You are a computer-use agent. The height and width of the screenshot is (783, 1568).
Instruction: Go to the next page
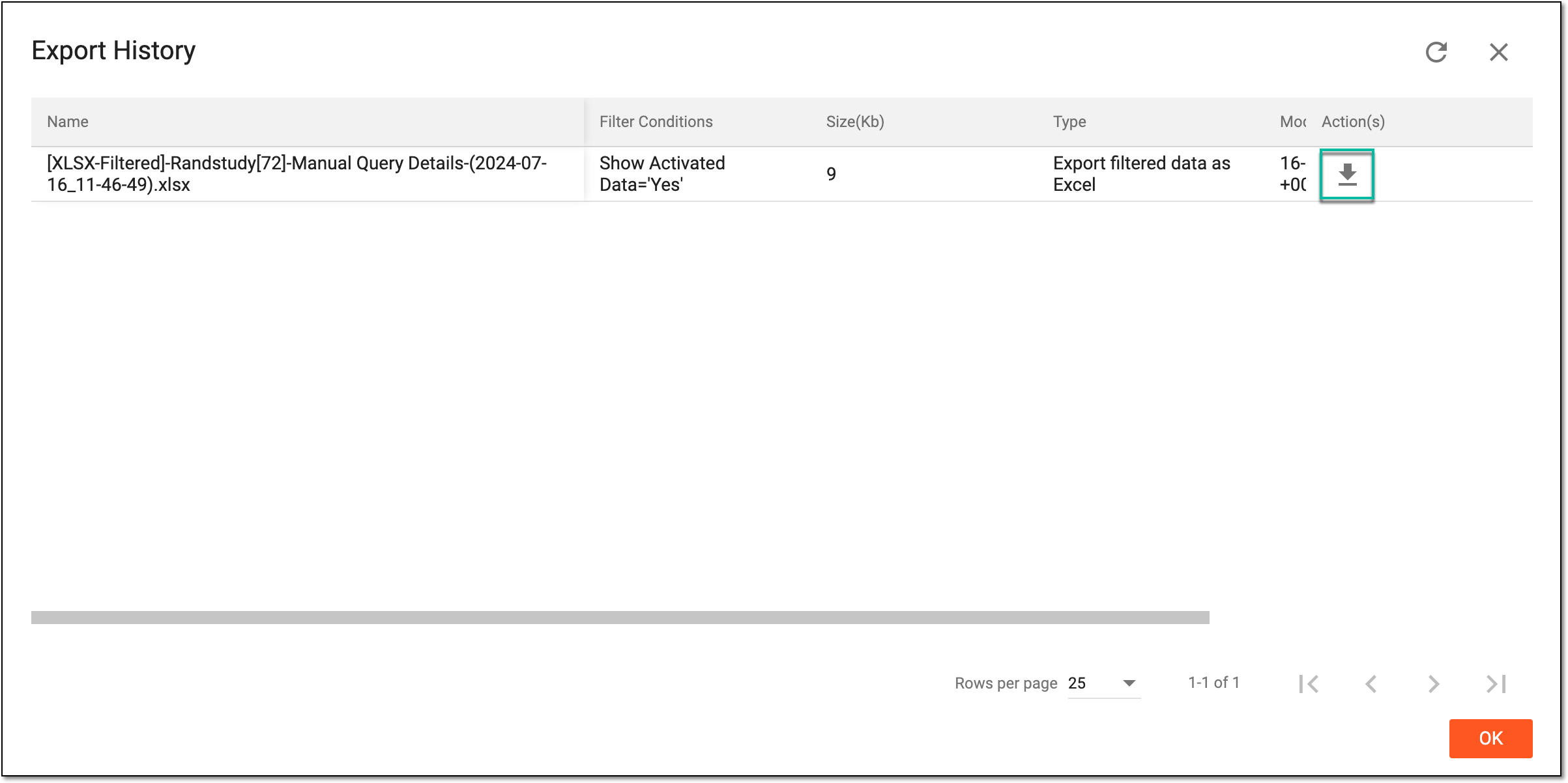pos(1434,683)
